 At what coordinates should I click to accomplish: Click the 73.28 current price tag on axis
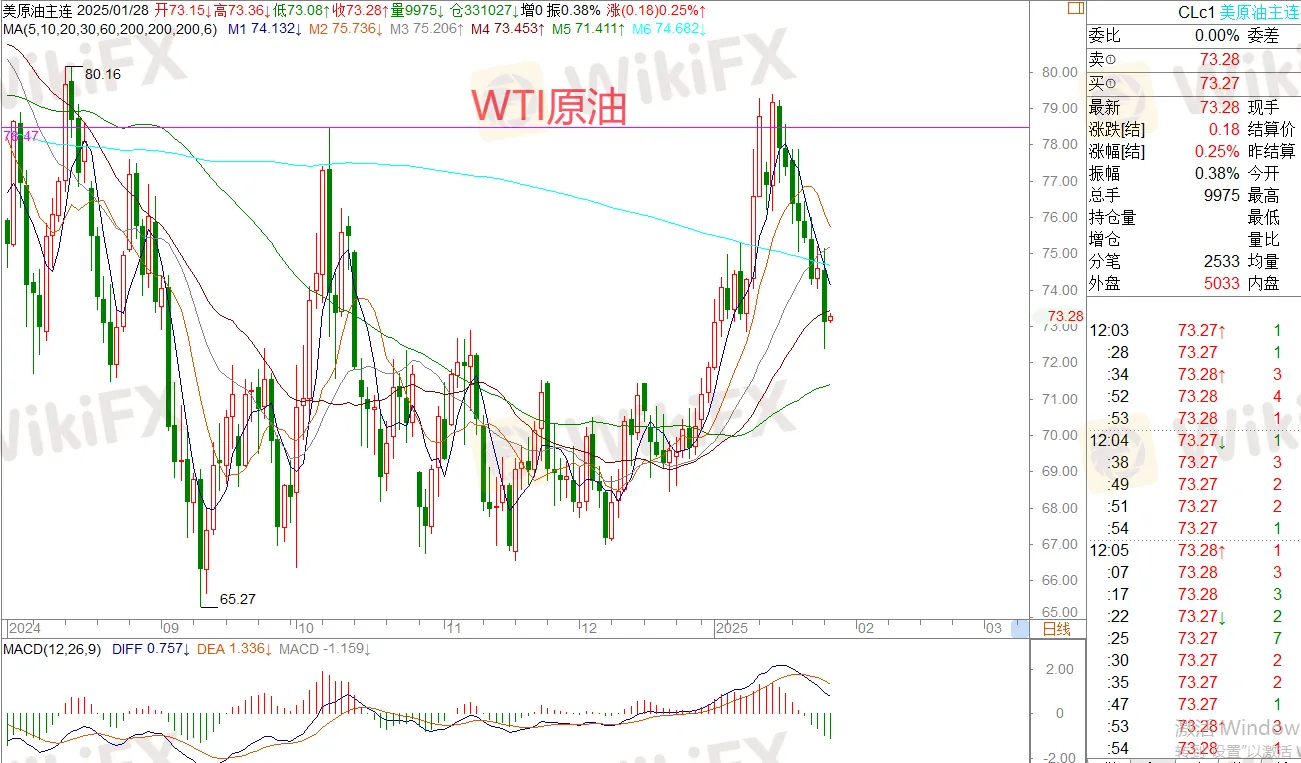point(1068,316)
